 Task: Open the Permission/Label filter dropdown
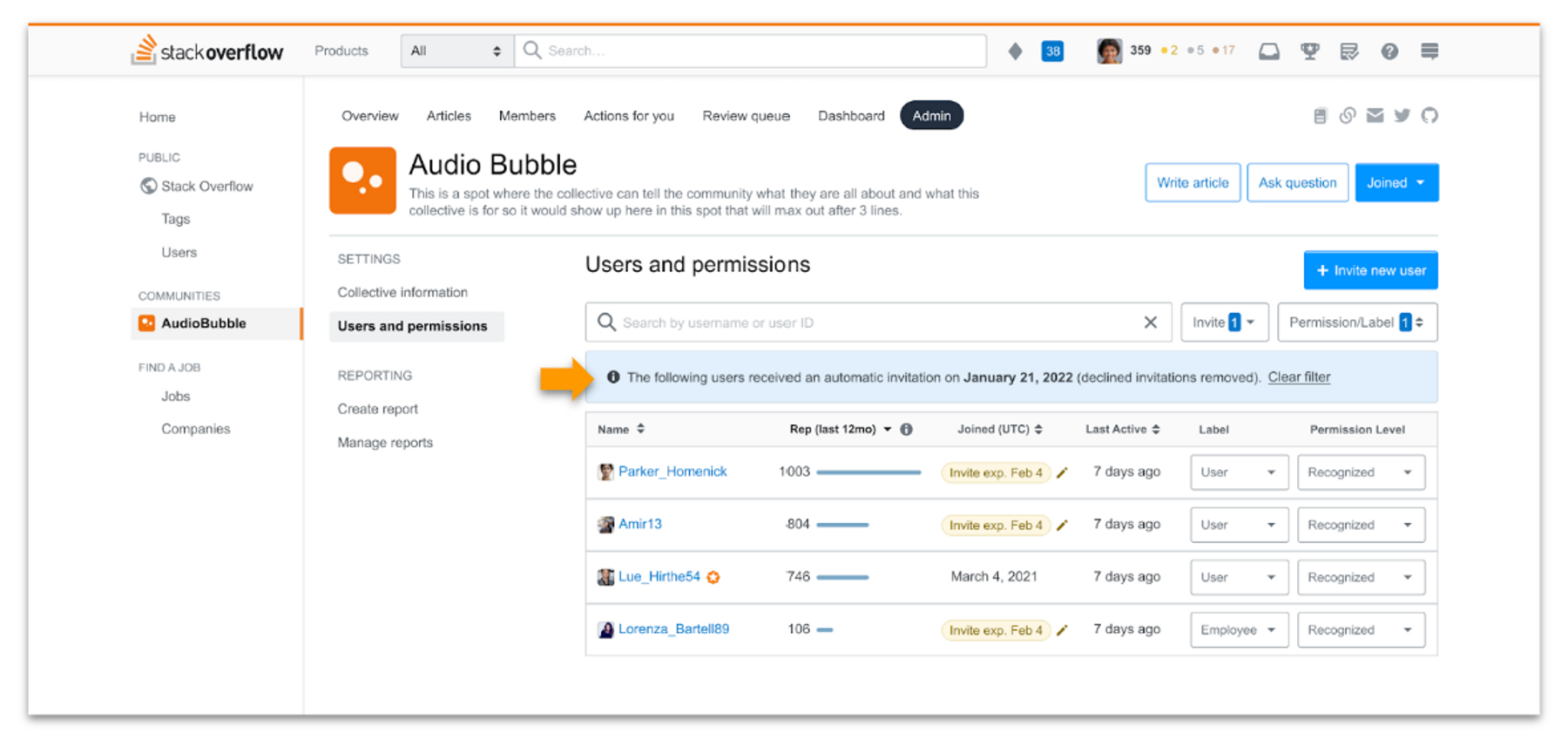pyautogui.click(x=1356, y=323)
